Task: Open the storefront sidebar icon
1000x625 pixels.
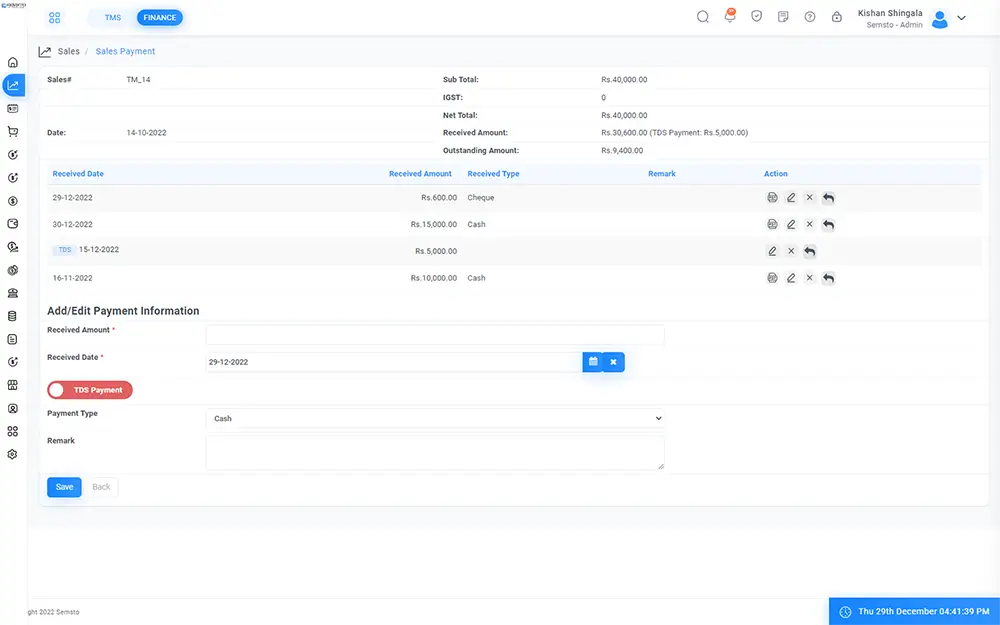Action: (13, 385)
